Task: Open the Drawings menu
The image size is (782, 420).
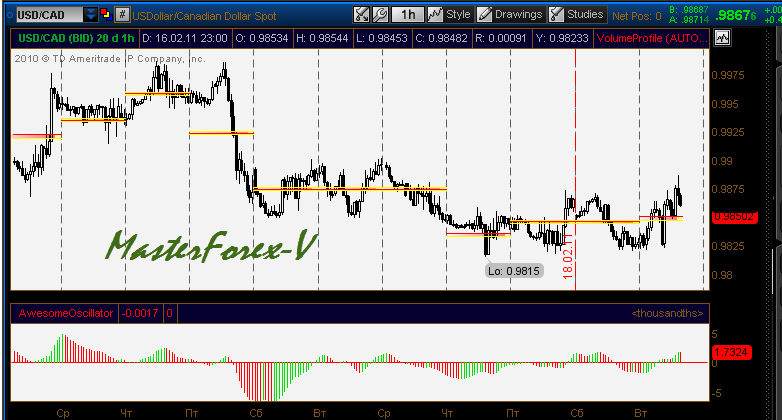Action: [510, 14]
